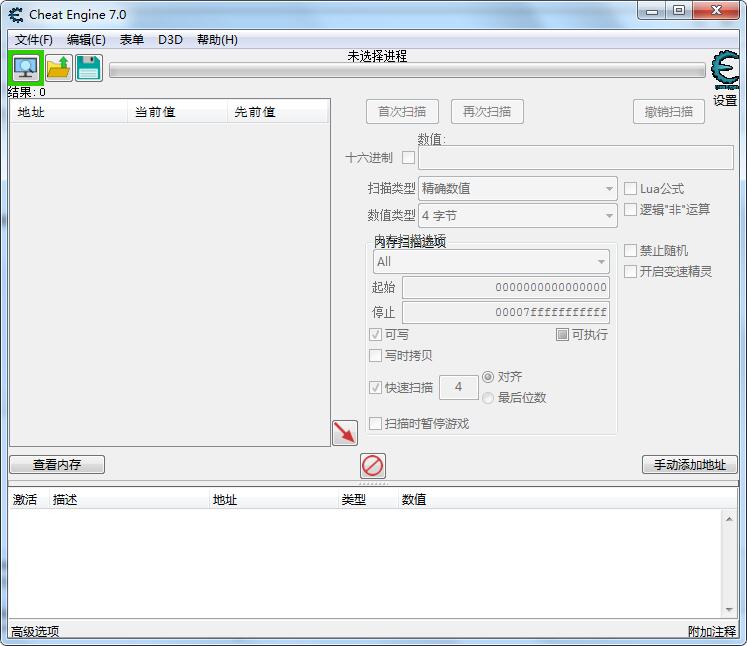Open the 表单 menu
Screen dimensions: 747x646
coord(131,40)
